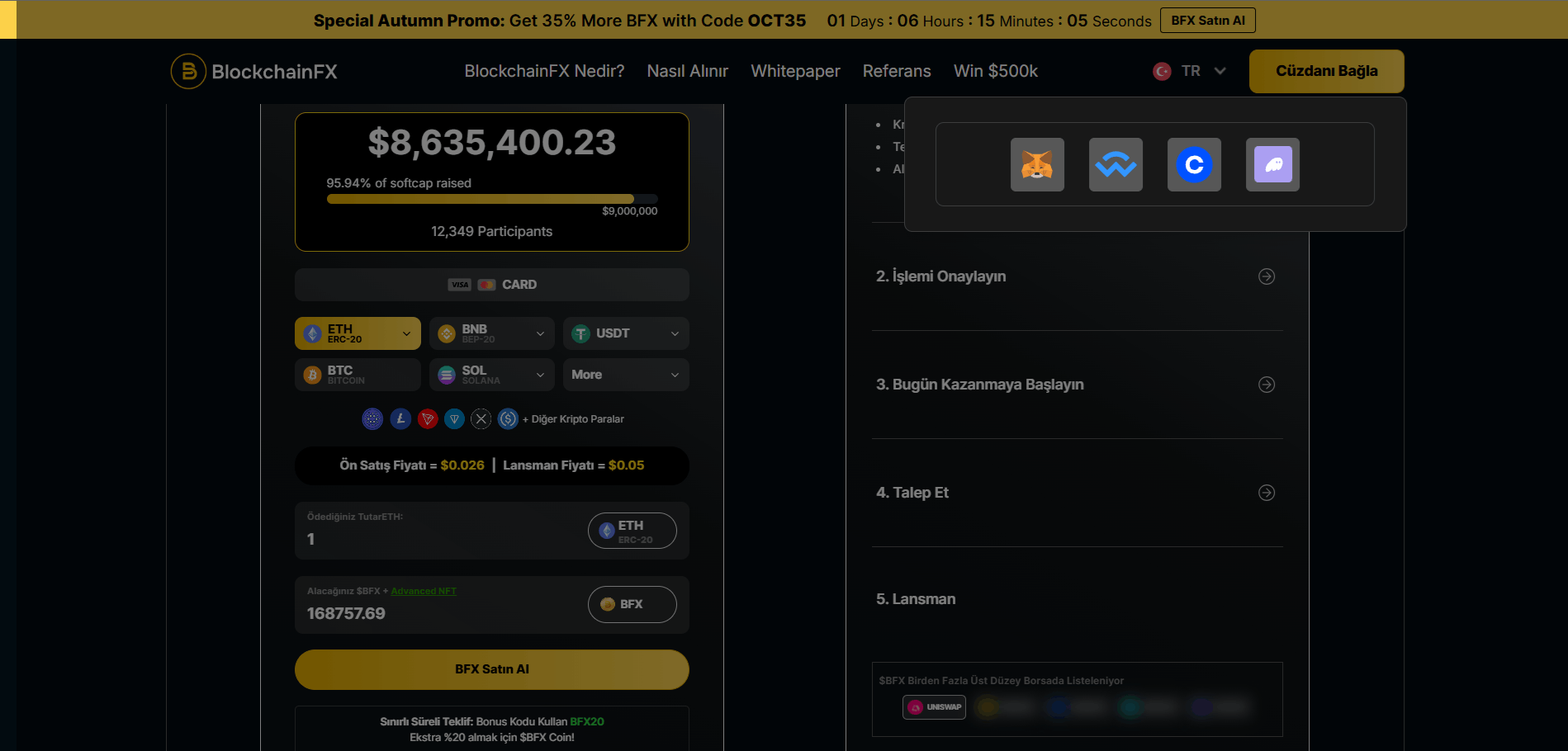Choose the WalletConnect wallet icon
Screen dimensions: 1568x751
(1116, 165)
